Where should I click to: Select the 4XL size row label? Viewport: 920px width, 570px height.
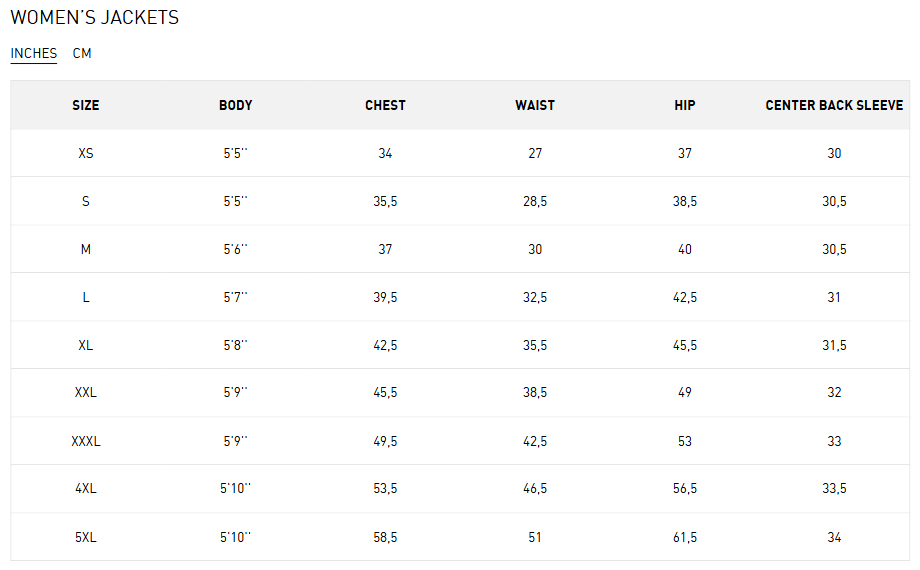86,489
